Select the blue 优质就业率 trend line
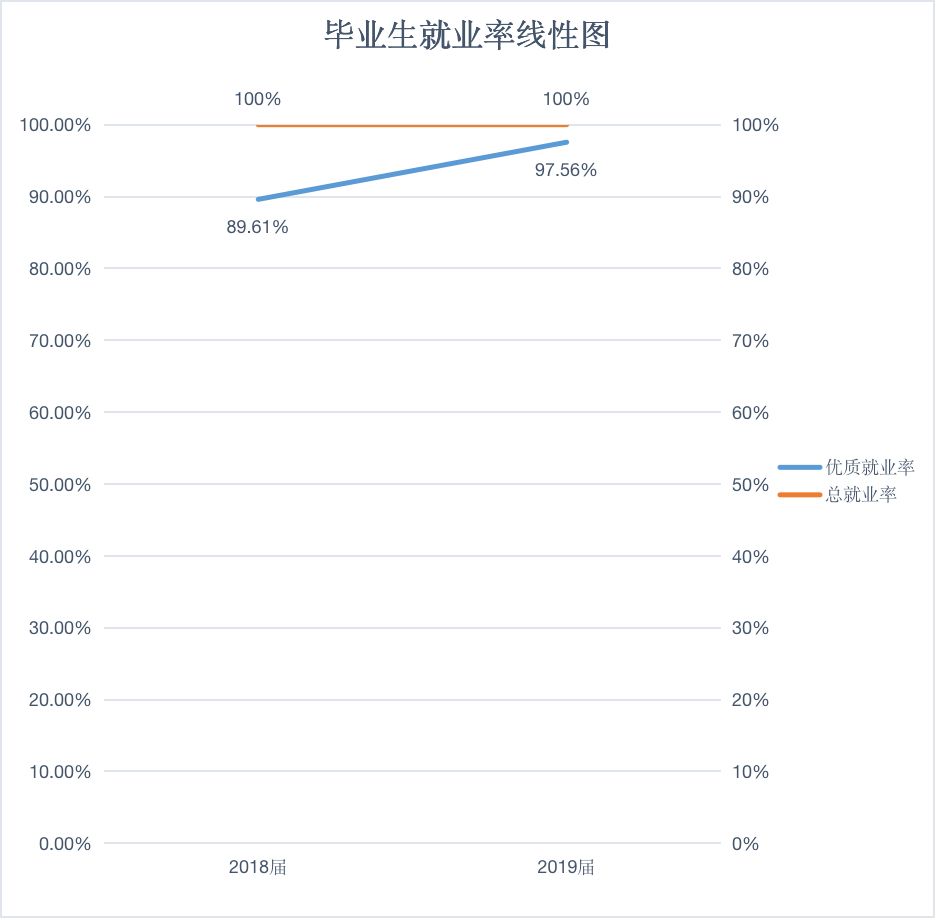936x920 pixels. 412,171
